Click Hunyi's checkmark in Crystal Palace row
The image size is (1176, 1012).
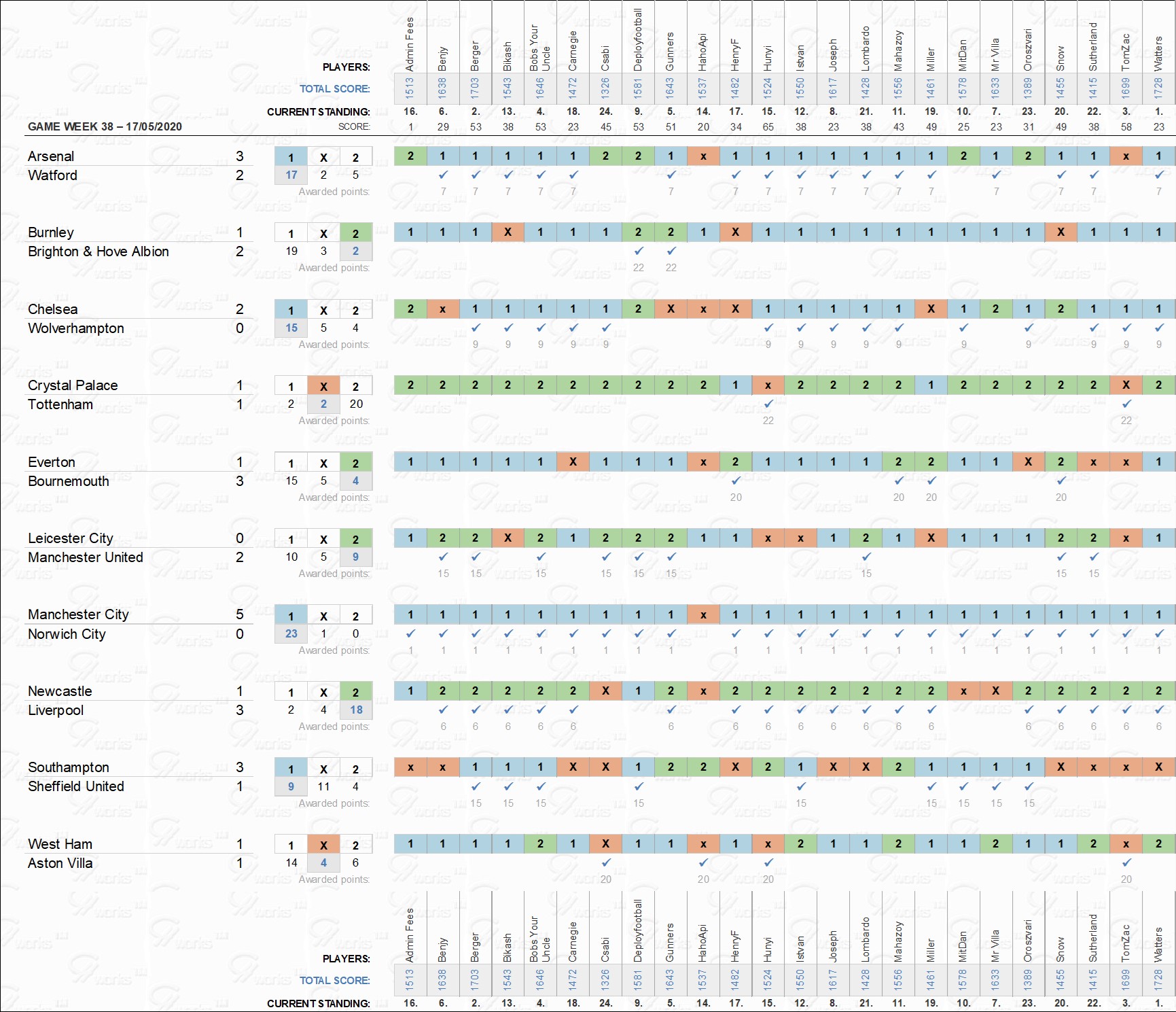tap(768, 404)
